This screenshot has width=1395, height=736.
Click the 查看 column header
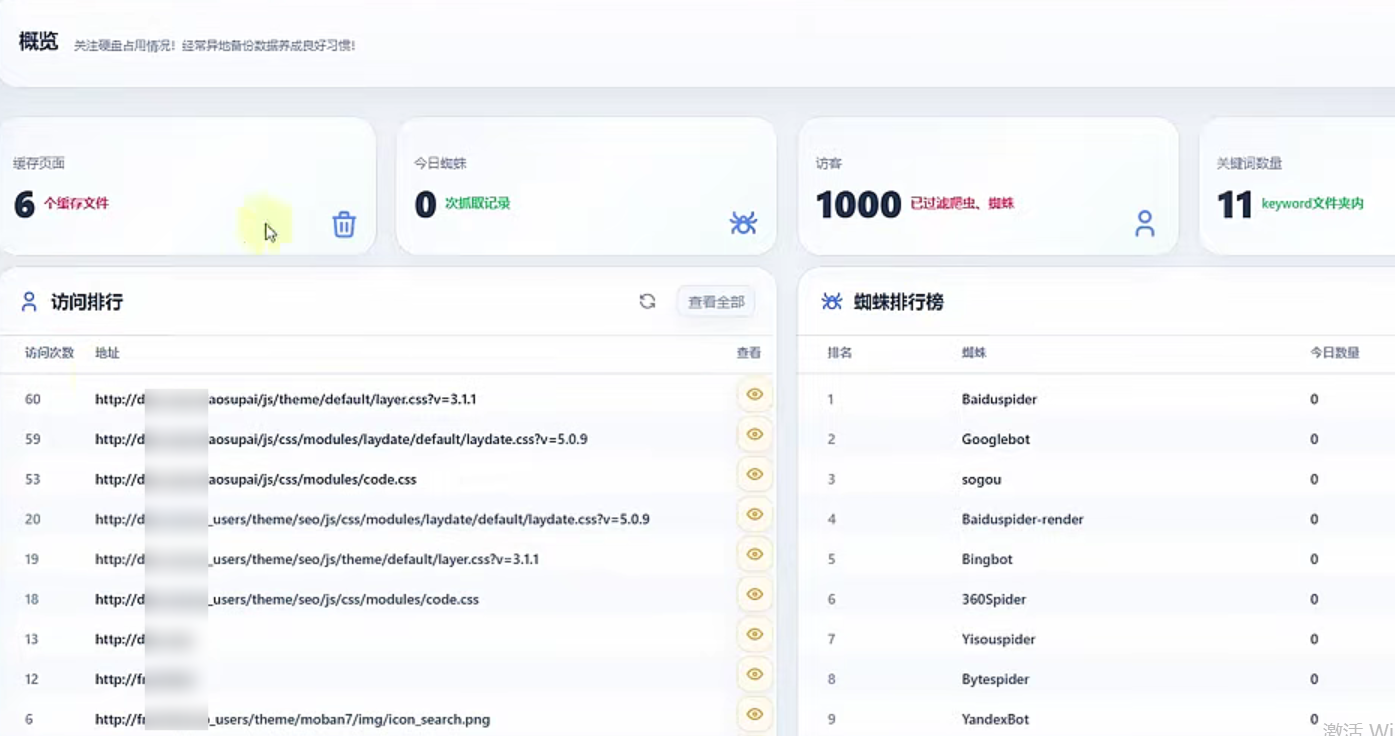(x=749, y=353)
